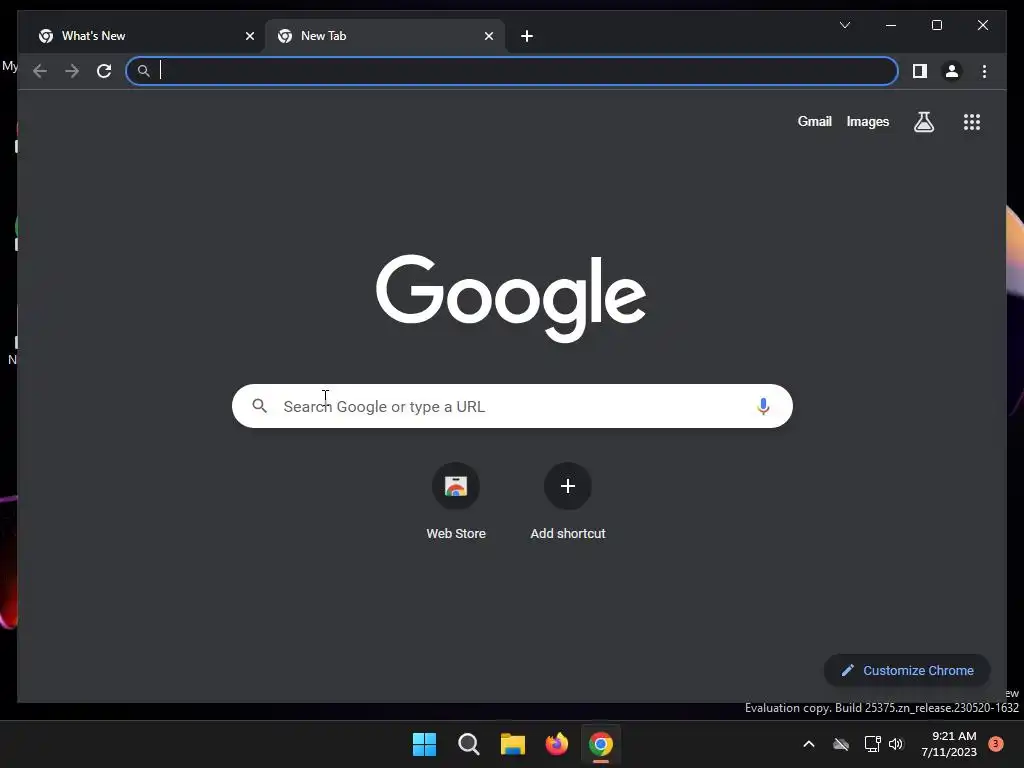Click the magnifier in Google search box
The height and width of the screenshot is (768, 1024).
259,406
